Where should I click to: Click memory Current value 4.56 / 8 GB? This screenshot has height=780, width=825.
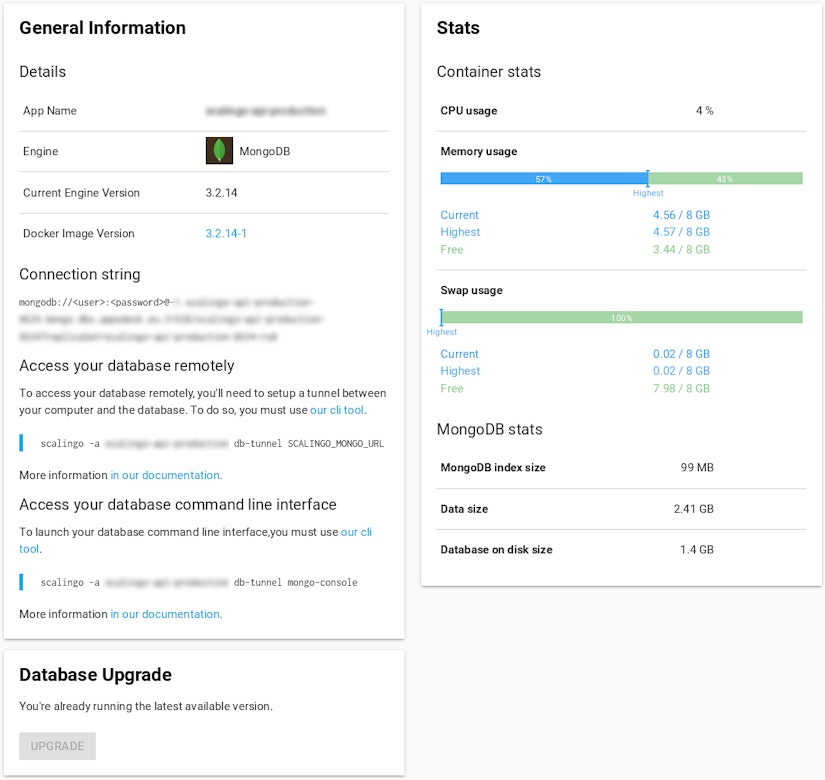click(681, 215)
